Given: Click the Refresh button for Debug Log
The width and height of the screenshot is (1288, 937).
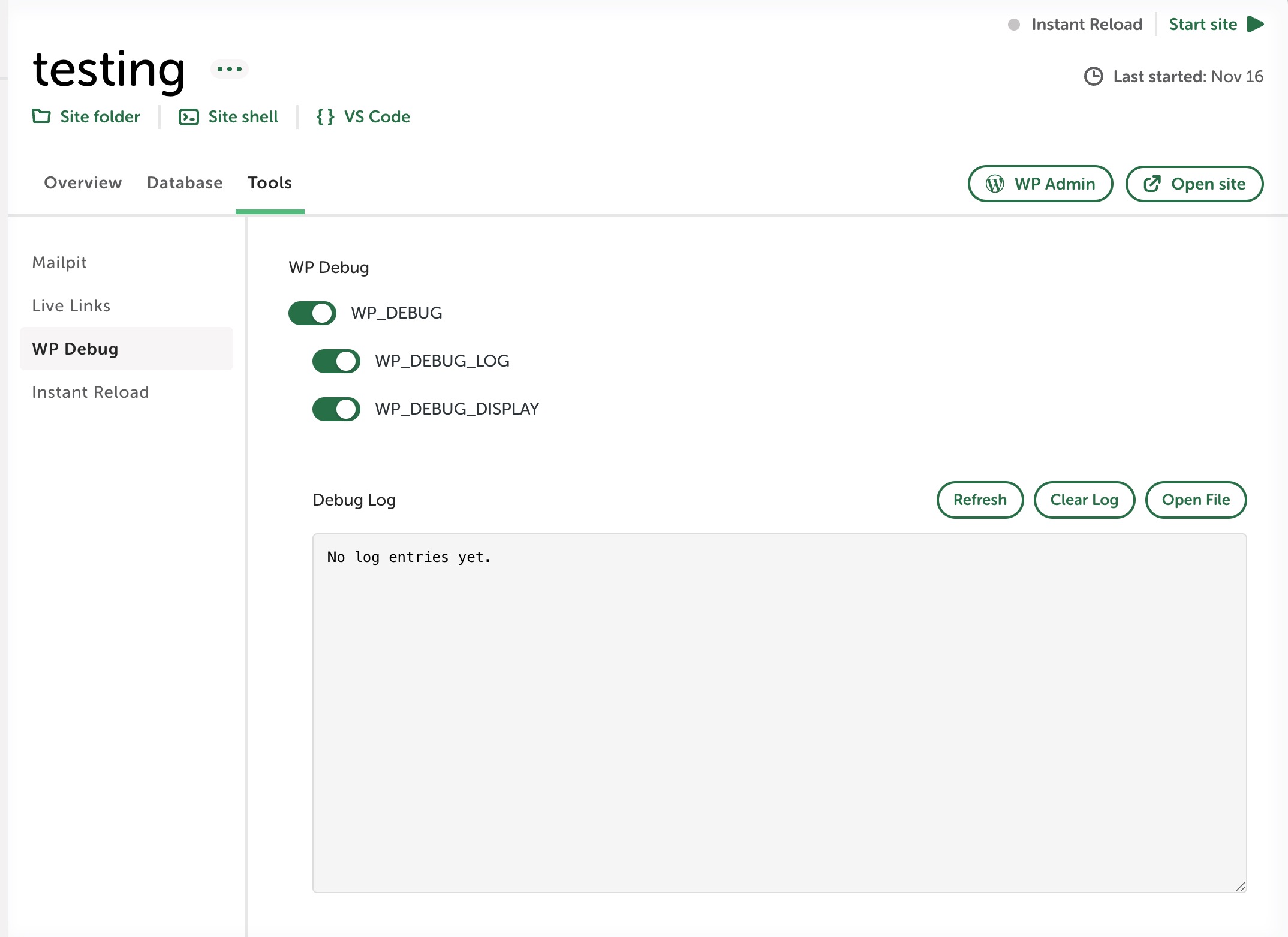Looking at the screenshot, I should [x=980, y=500].
